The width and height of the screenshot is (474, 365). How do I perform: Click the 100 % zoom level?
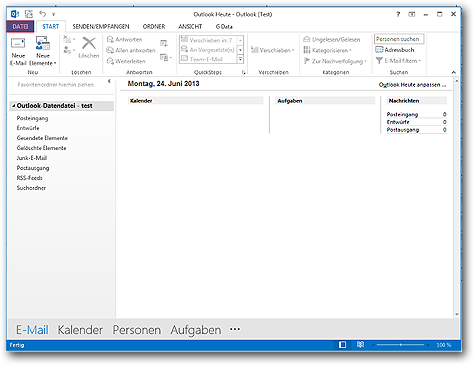pyautogui.click(x=444, y=345)
